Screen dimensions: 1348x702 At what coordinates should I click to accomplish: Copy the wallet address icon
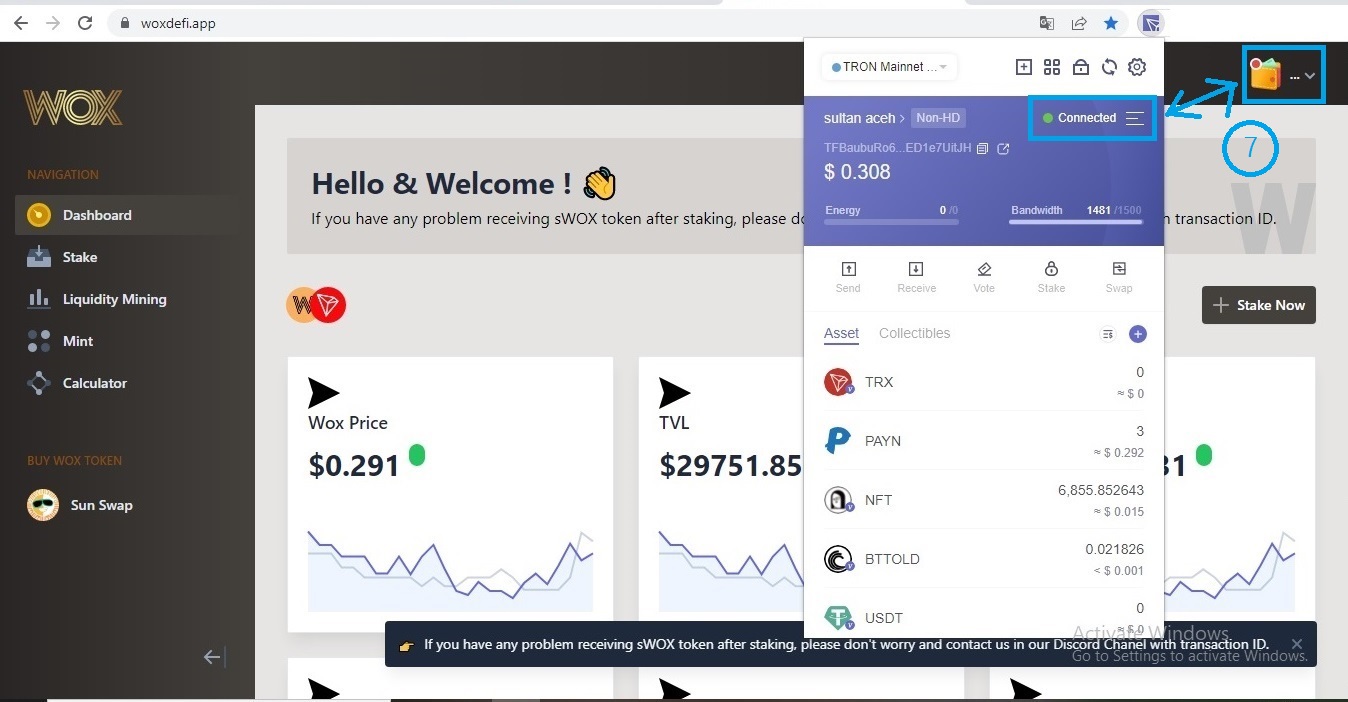[x=982, y=148]
